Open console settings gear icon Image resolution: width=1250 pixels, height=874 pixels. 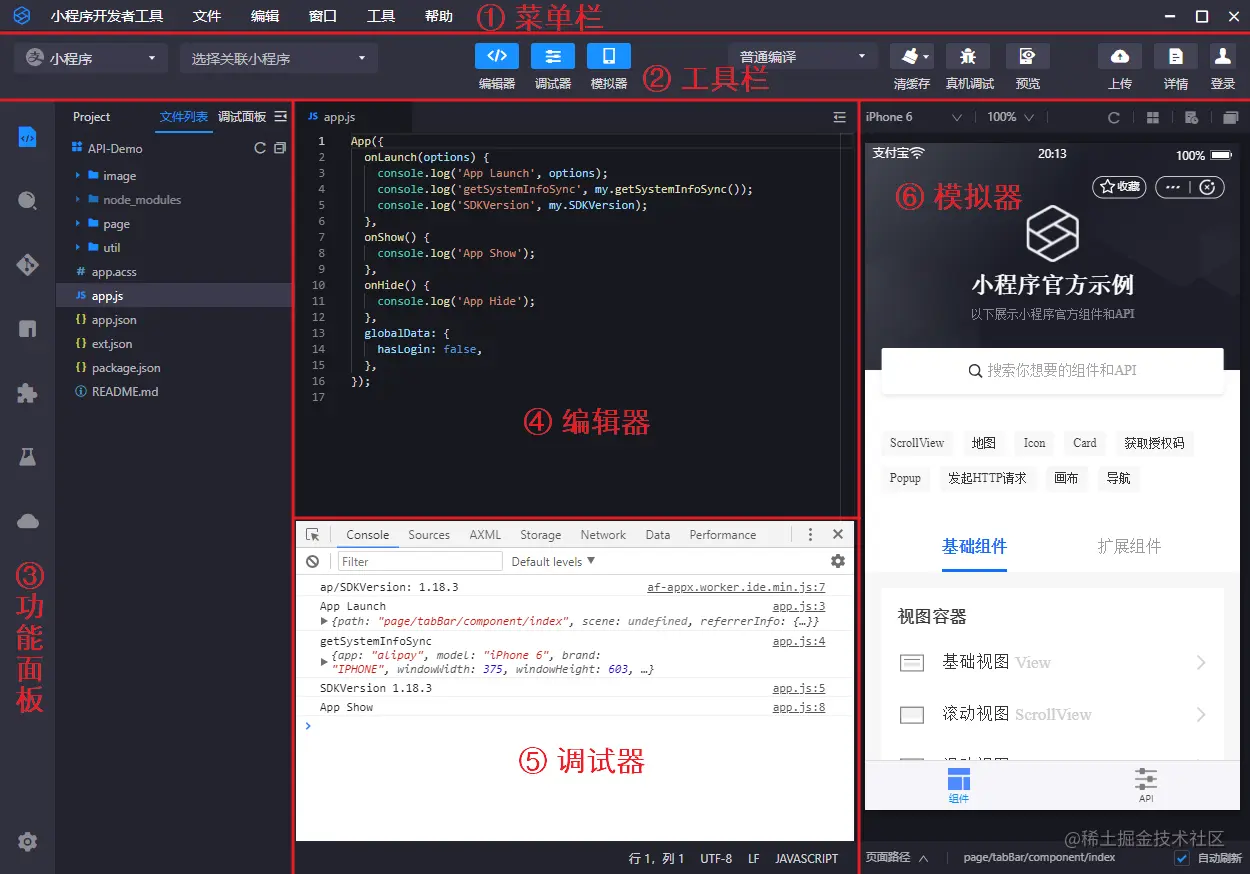click(x=838, y=561)
